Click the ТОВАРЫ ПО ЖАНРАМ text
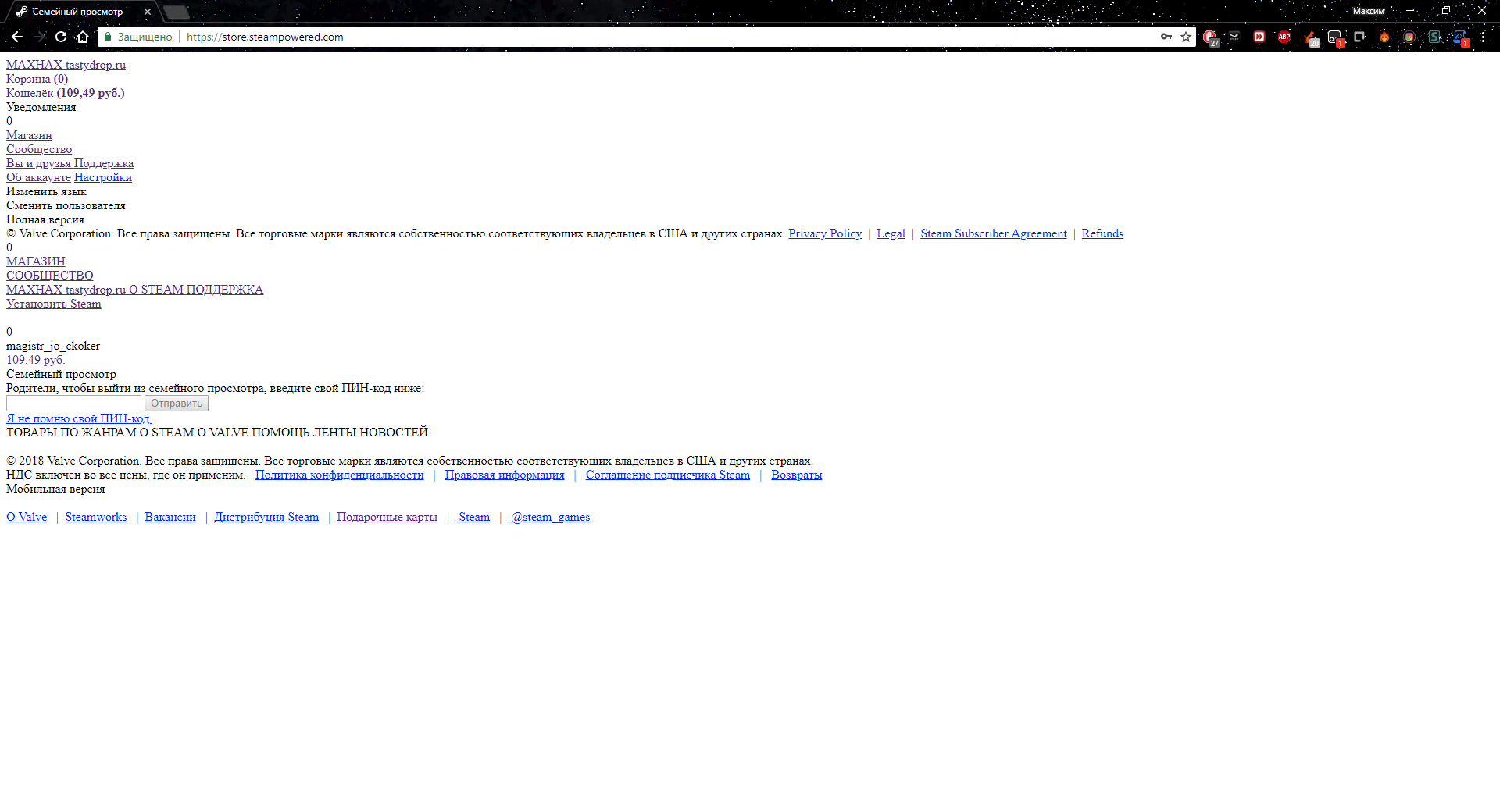 [71, 433]
